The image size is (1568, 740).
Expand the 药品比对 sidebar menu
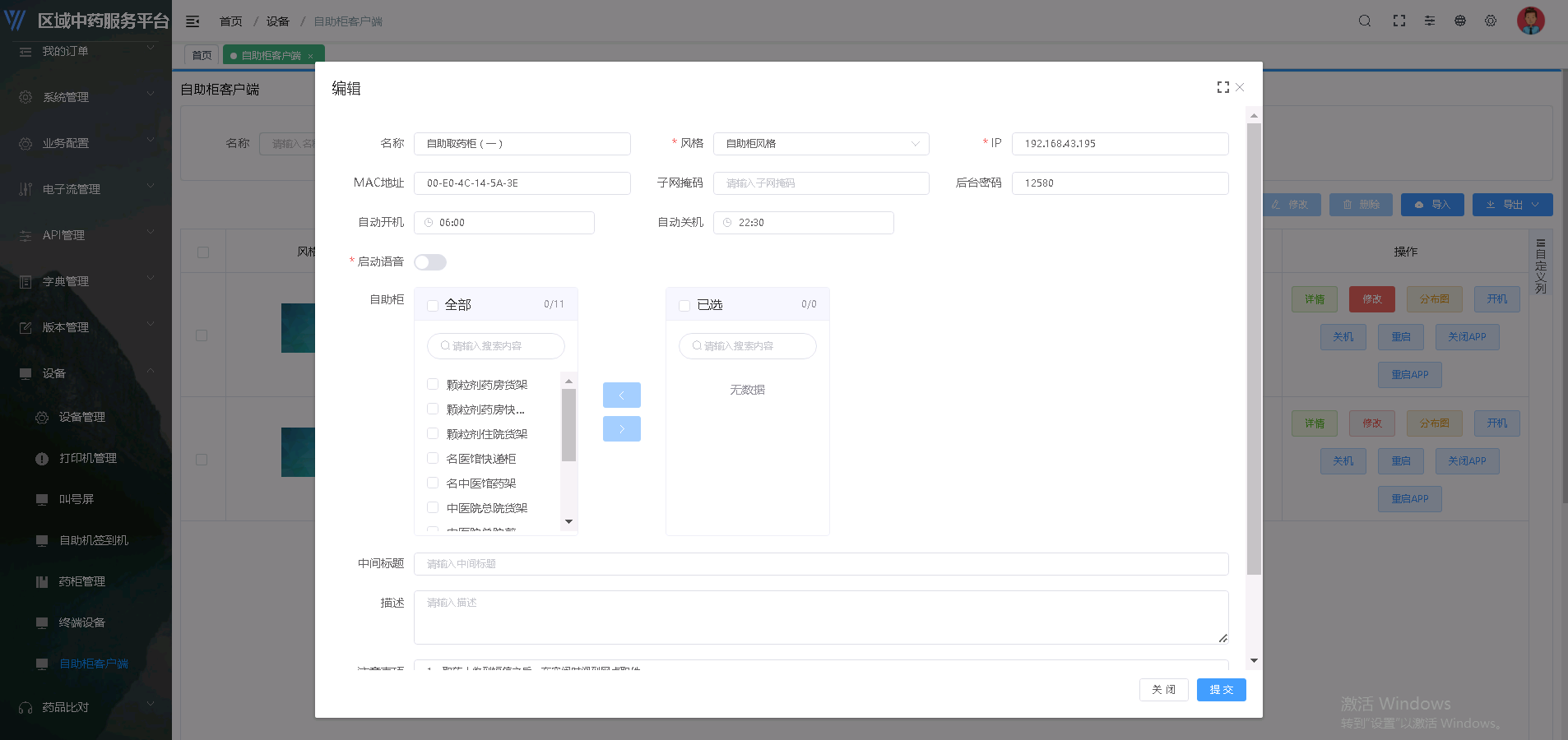click(x=86, y=707)
